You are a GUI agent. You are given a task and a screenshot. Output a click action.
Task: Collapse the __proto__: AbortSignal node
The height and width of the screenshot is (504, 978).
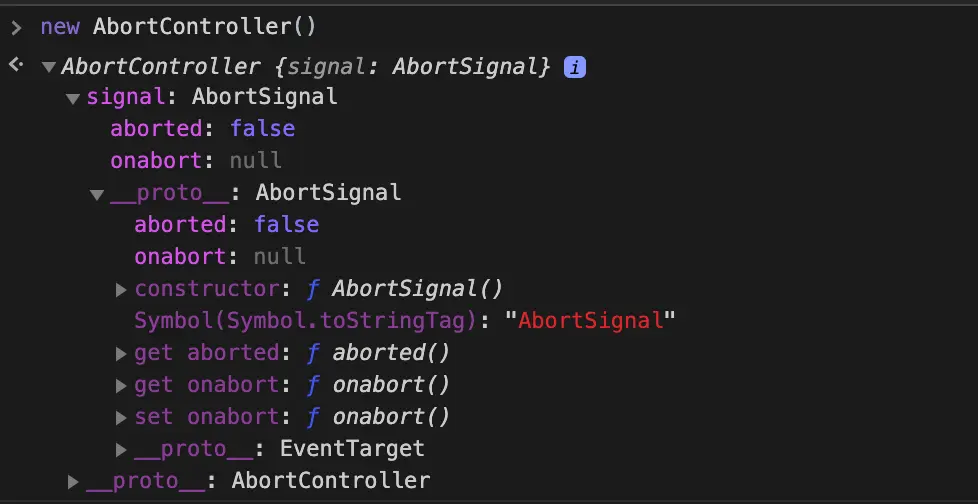(x=97, y=194)
